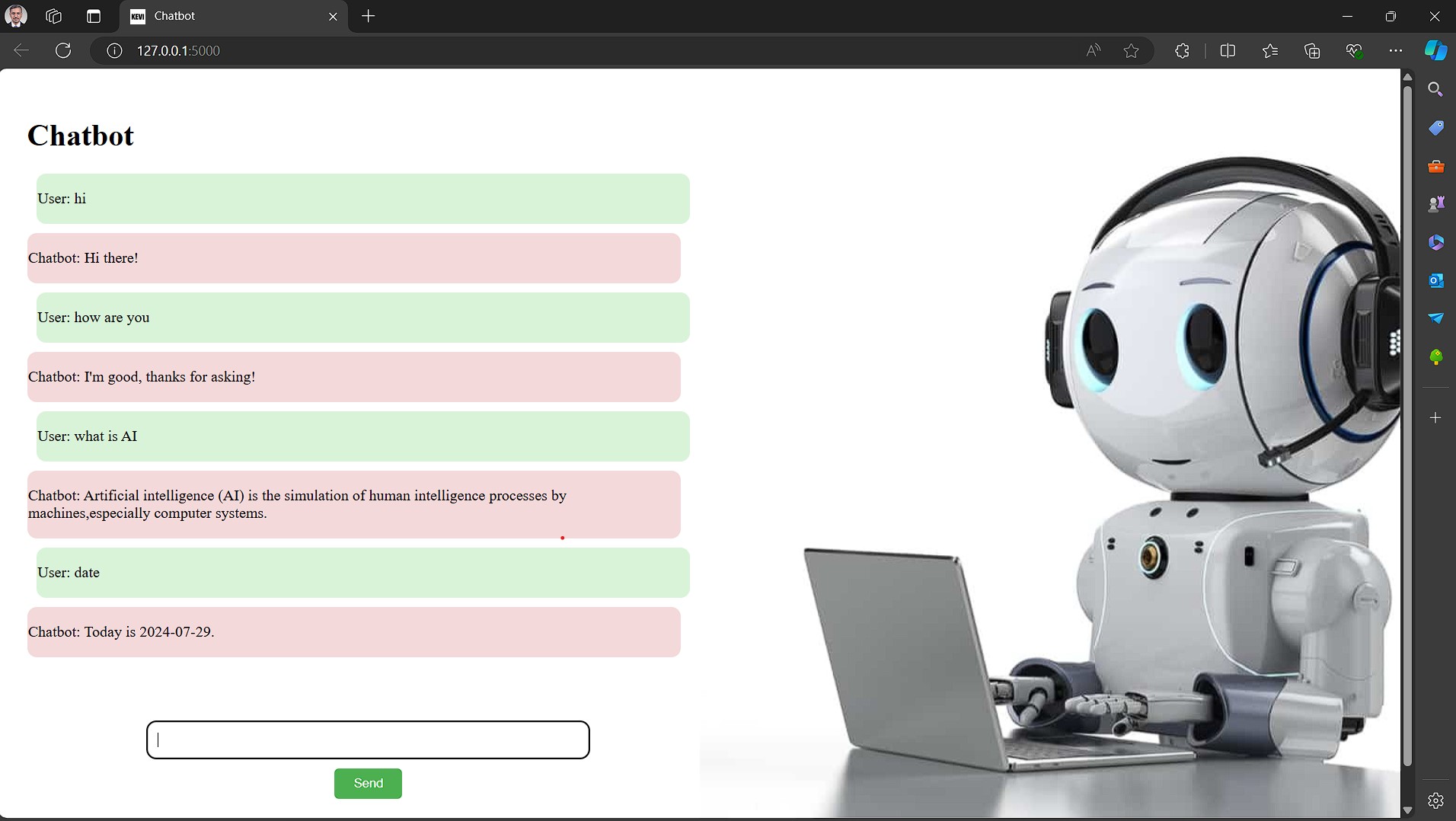Viewport: 1456px width, 821px height.
Task: Open Read aloud feature
Action: coord(1094,50)
